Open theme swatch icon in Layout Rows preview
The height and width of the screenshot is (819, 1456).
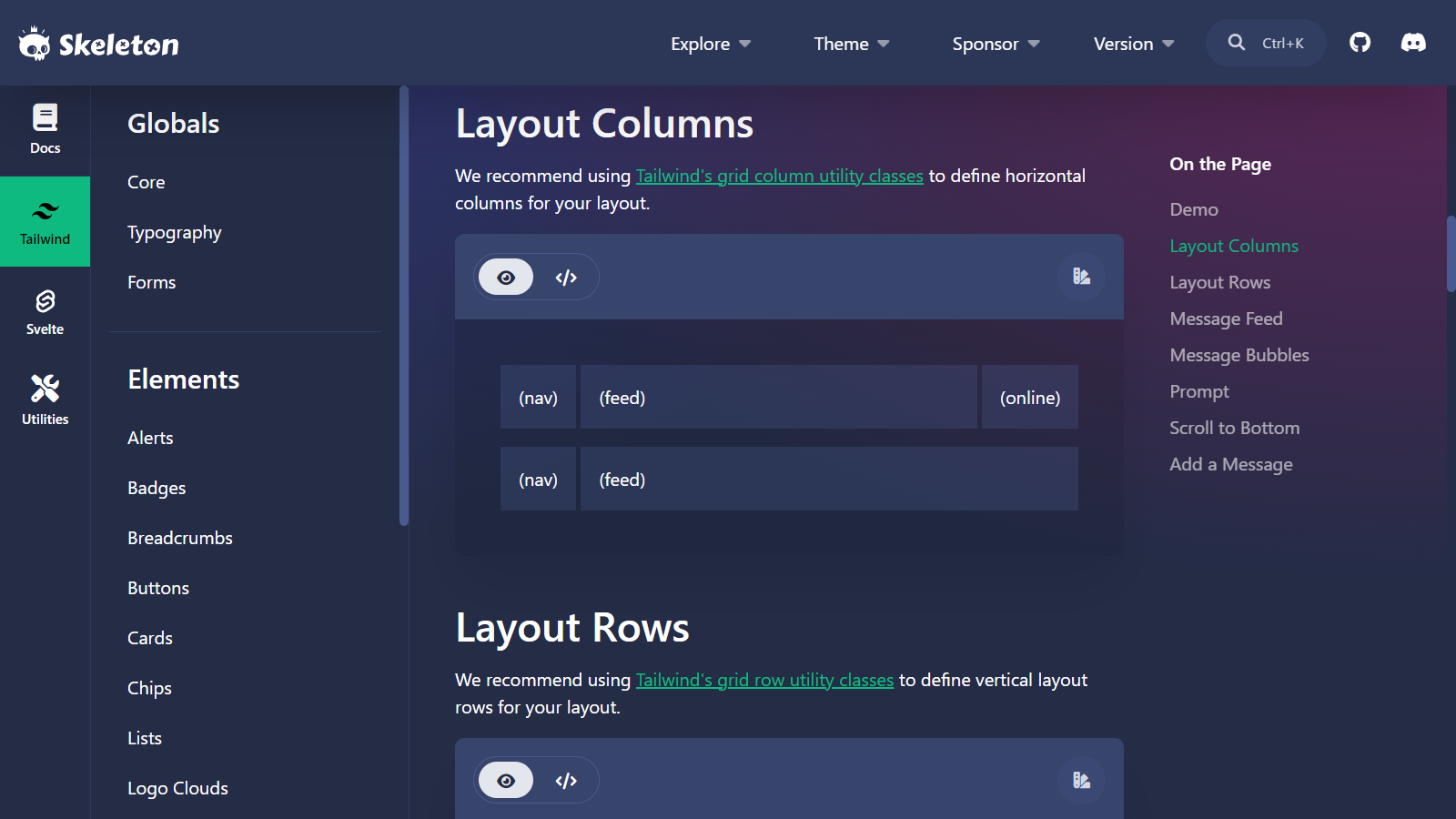(x=1081, y=780)
